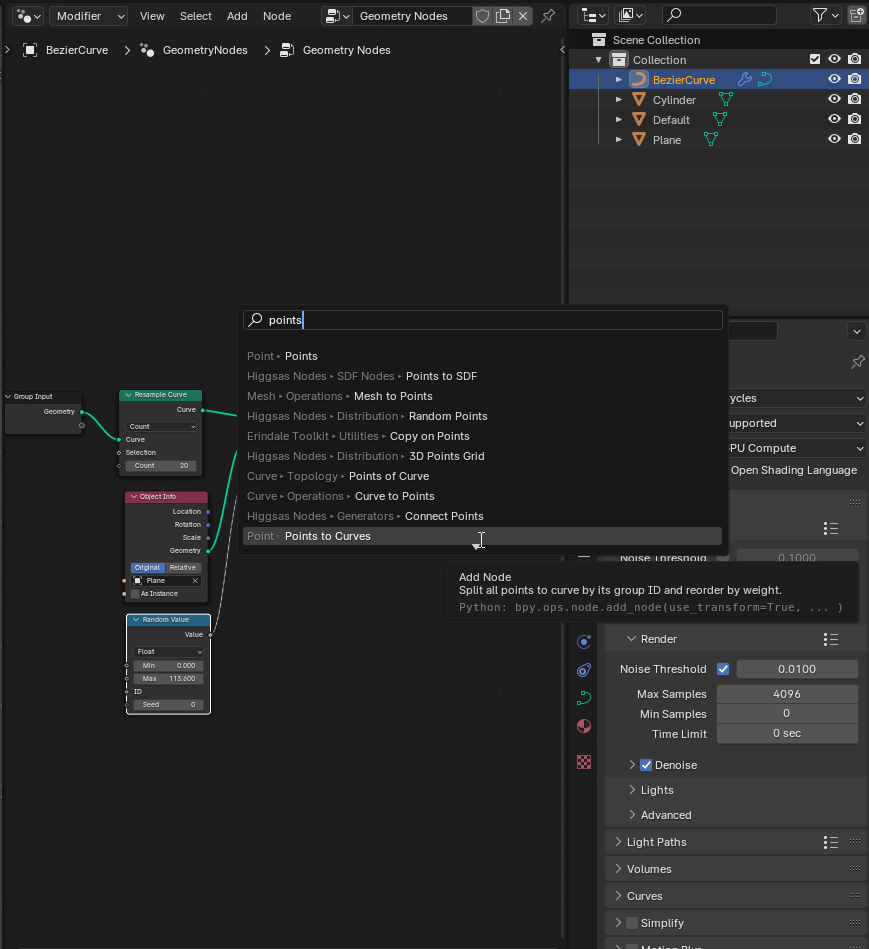Open the View menu
The image size is (869, 949).
pyautogui.click(x=152, y=16)
